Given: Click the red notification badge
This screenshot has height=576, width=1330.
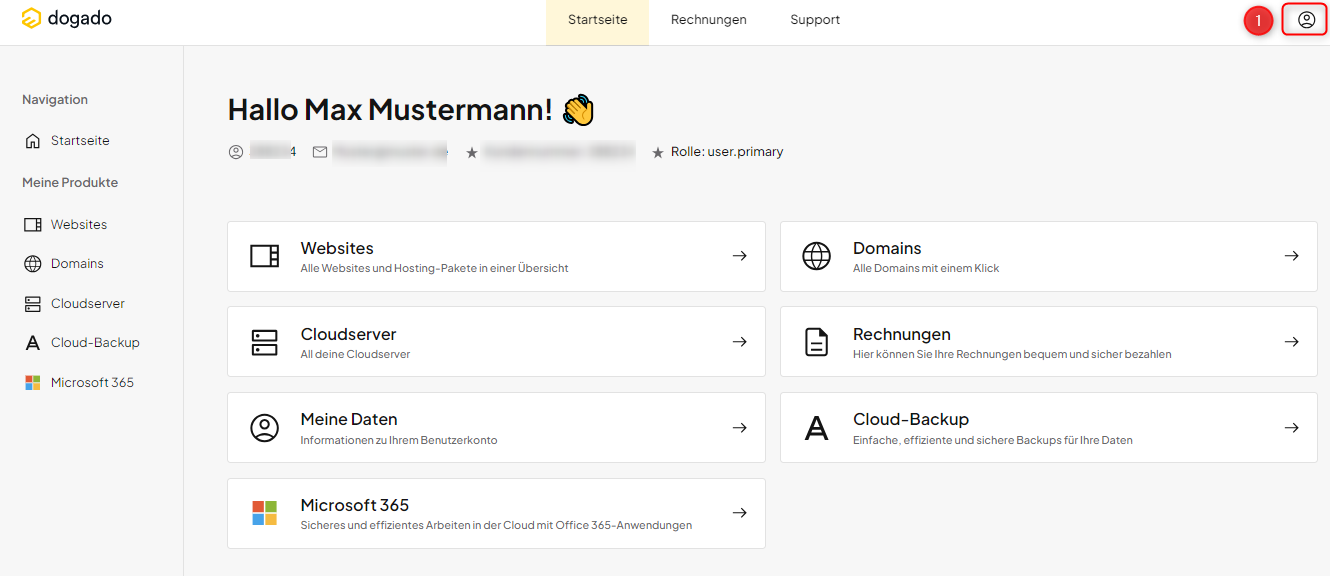Looking at the screenshot, I should pyautogui.click(x=1258, y=20).
